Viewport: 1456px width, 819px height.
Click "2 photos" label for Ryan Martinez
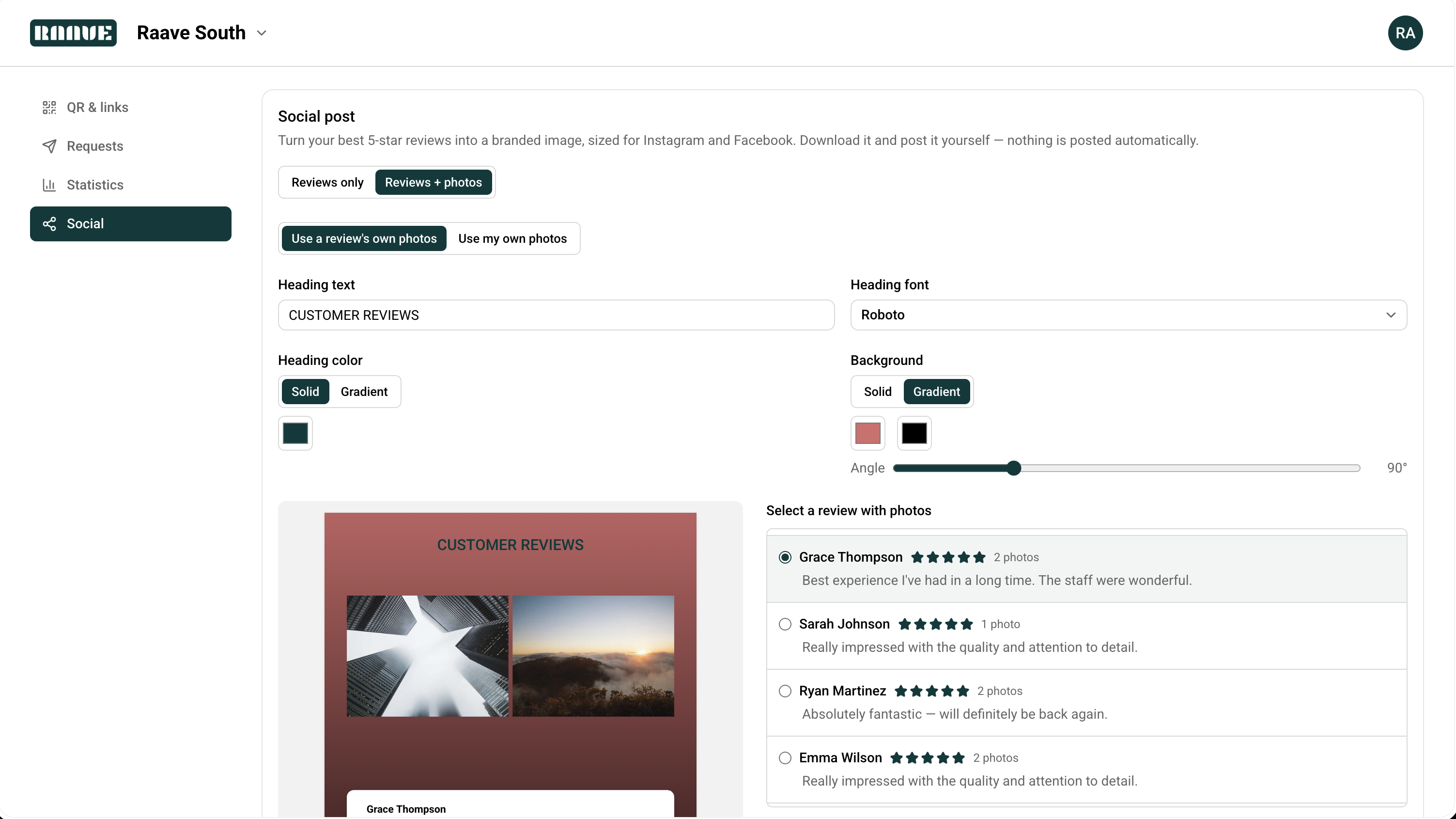coord(999,691)
